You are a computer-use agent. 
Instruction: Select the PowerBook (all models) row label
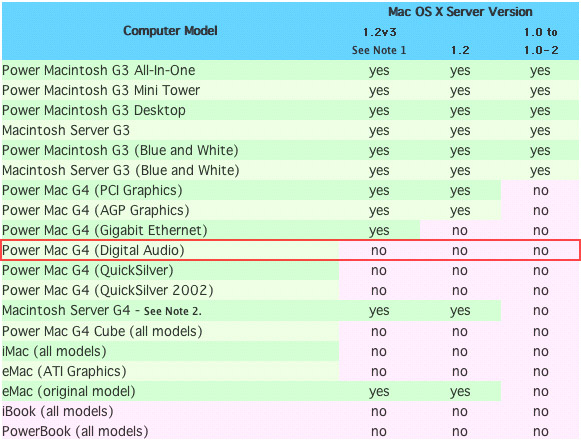pos(75,431)
